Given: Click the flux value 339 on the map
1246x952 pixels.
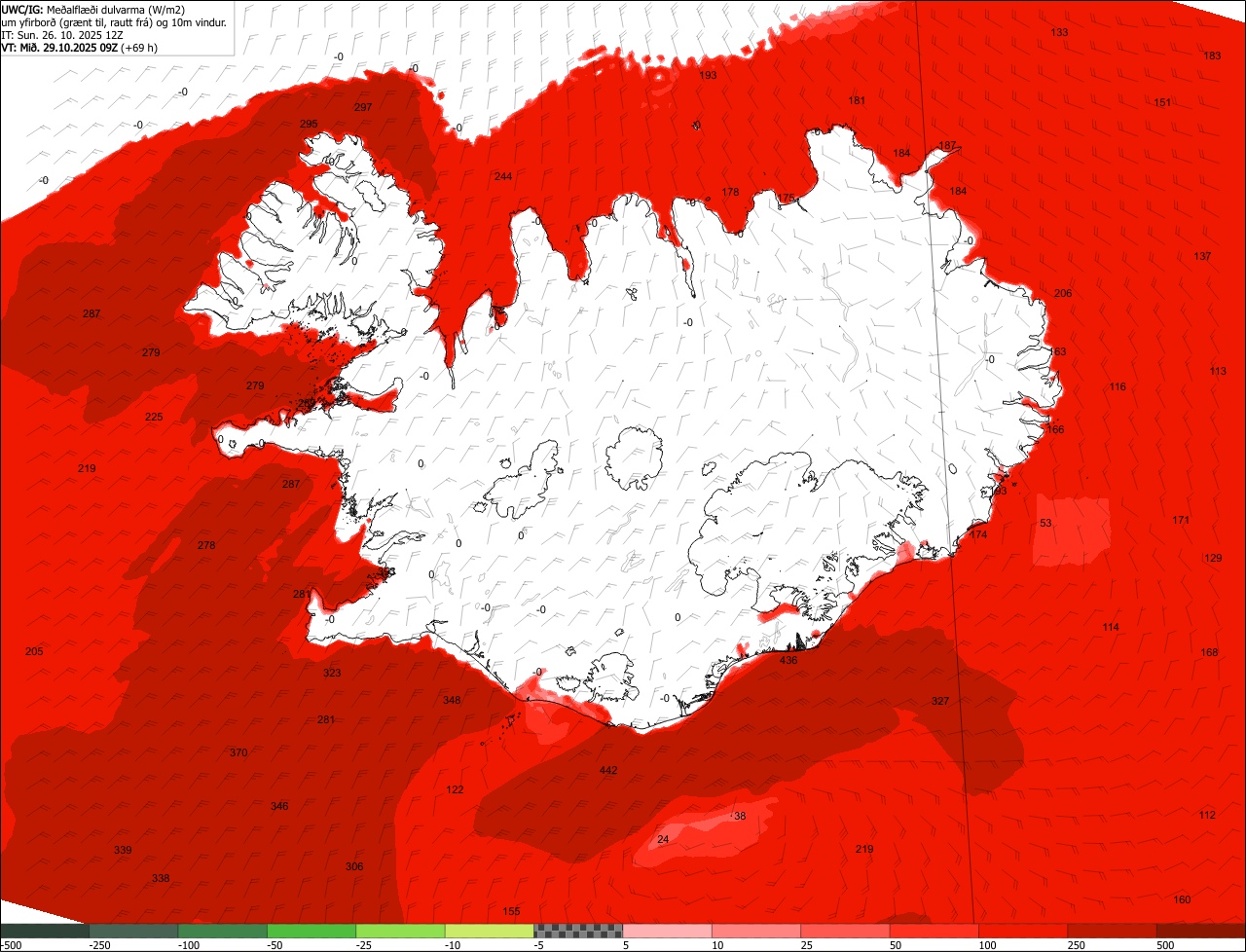Looking at the screenshot, I should tap(123, 851).
